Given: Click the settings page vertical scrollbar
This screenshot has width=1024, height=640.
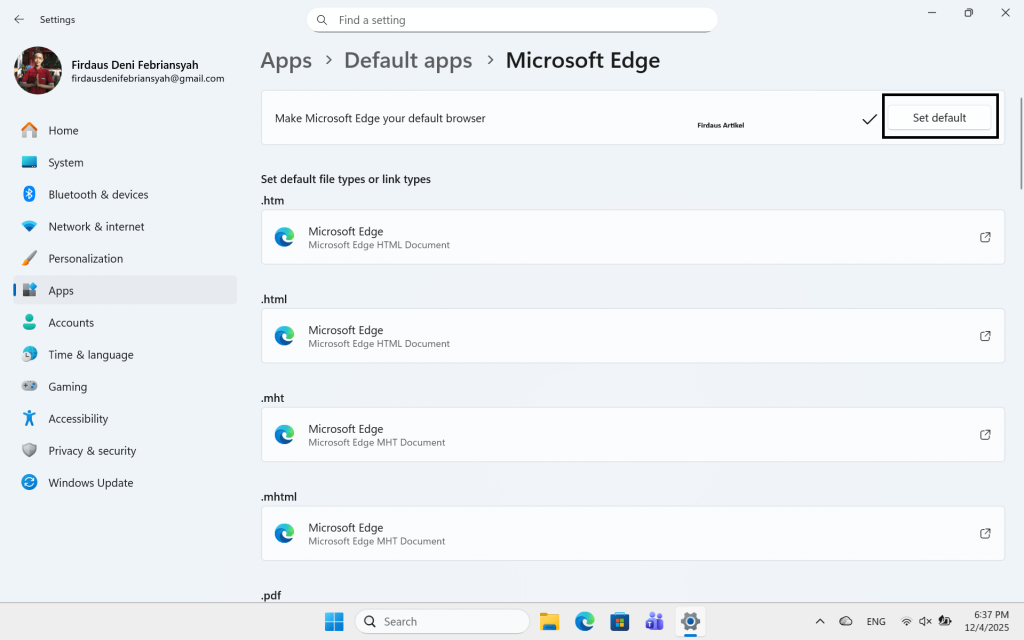Looking at the screenshot, I should click(1021, 144).
